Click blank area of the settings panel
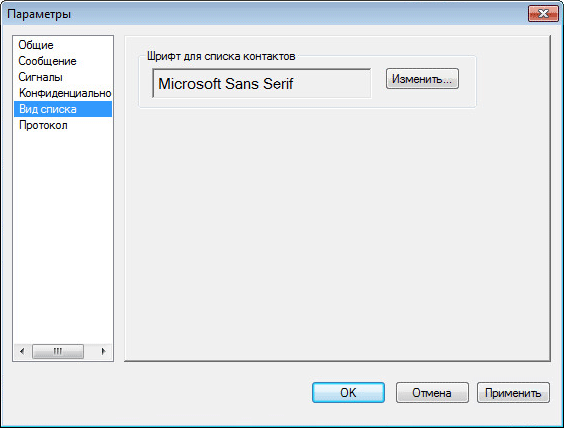This screenshot has height=428, width=564. [337, 234]
